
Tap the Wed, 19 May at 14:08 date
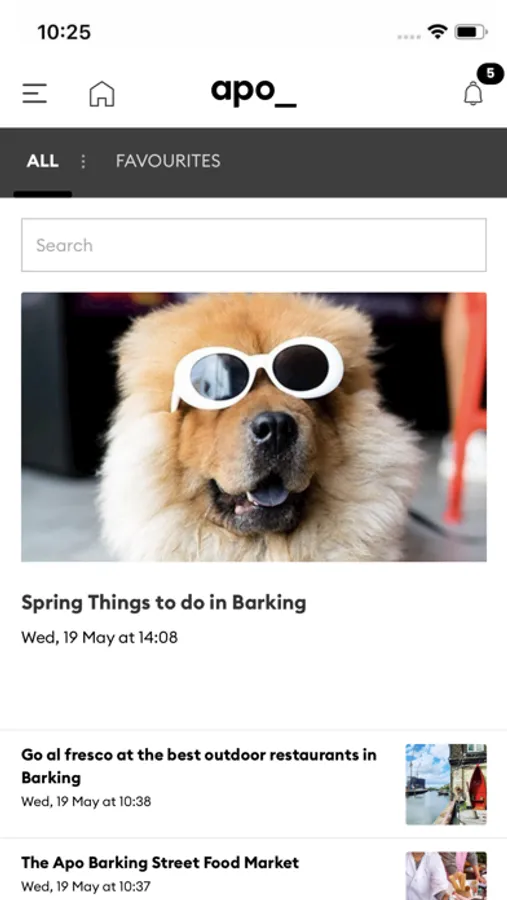point(99,637)
